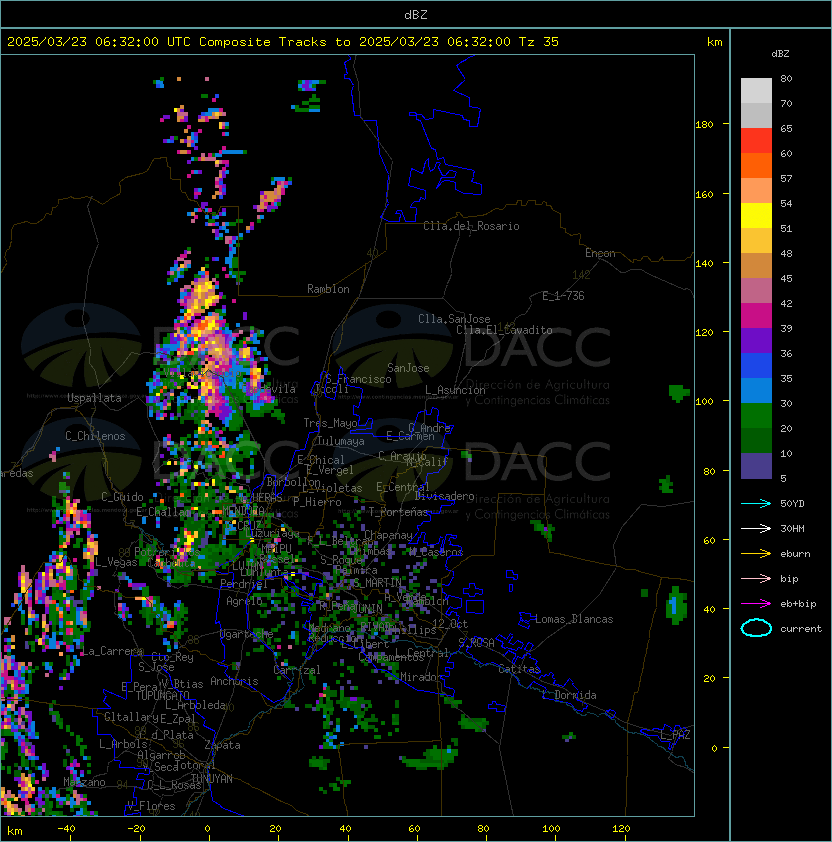Click the 'dBZ' title in top bar
Image resolution: width=832 pixels, height=842 pixels.
pos(416,15)
